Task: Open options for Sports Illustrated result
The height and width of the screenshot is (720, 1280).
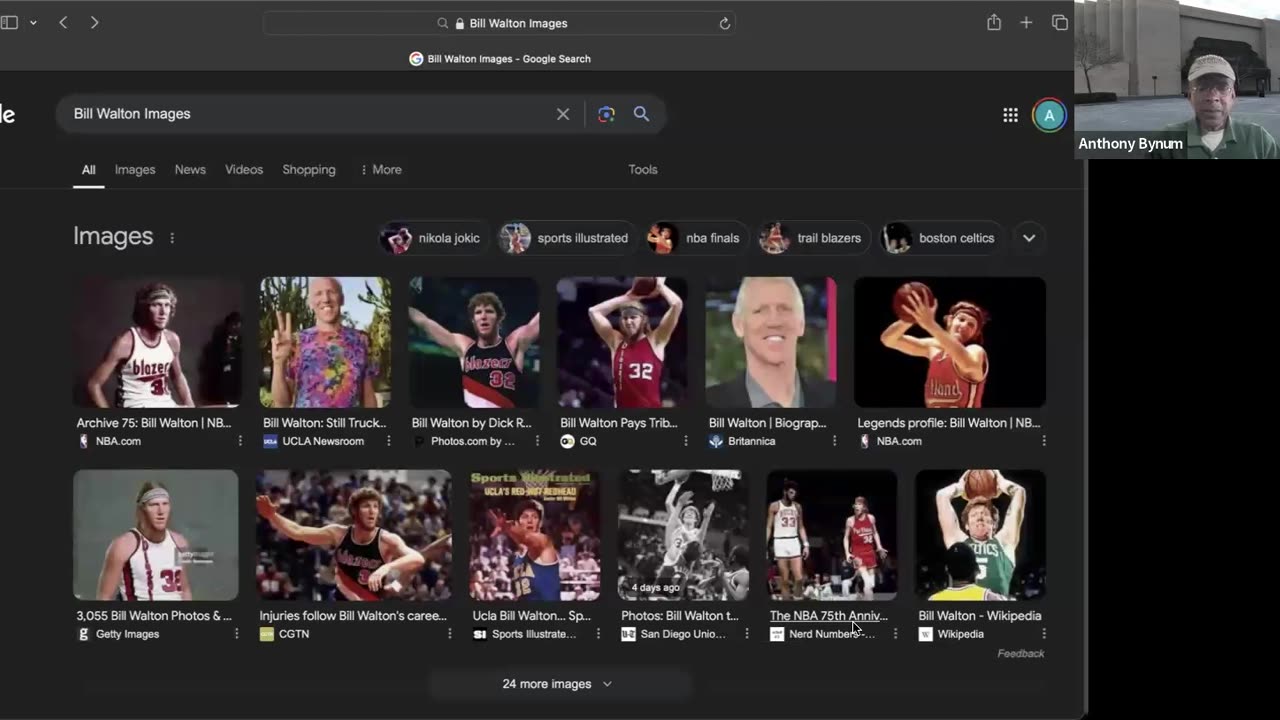Action: [599, 634]
